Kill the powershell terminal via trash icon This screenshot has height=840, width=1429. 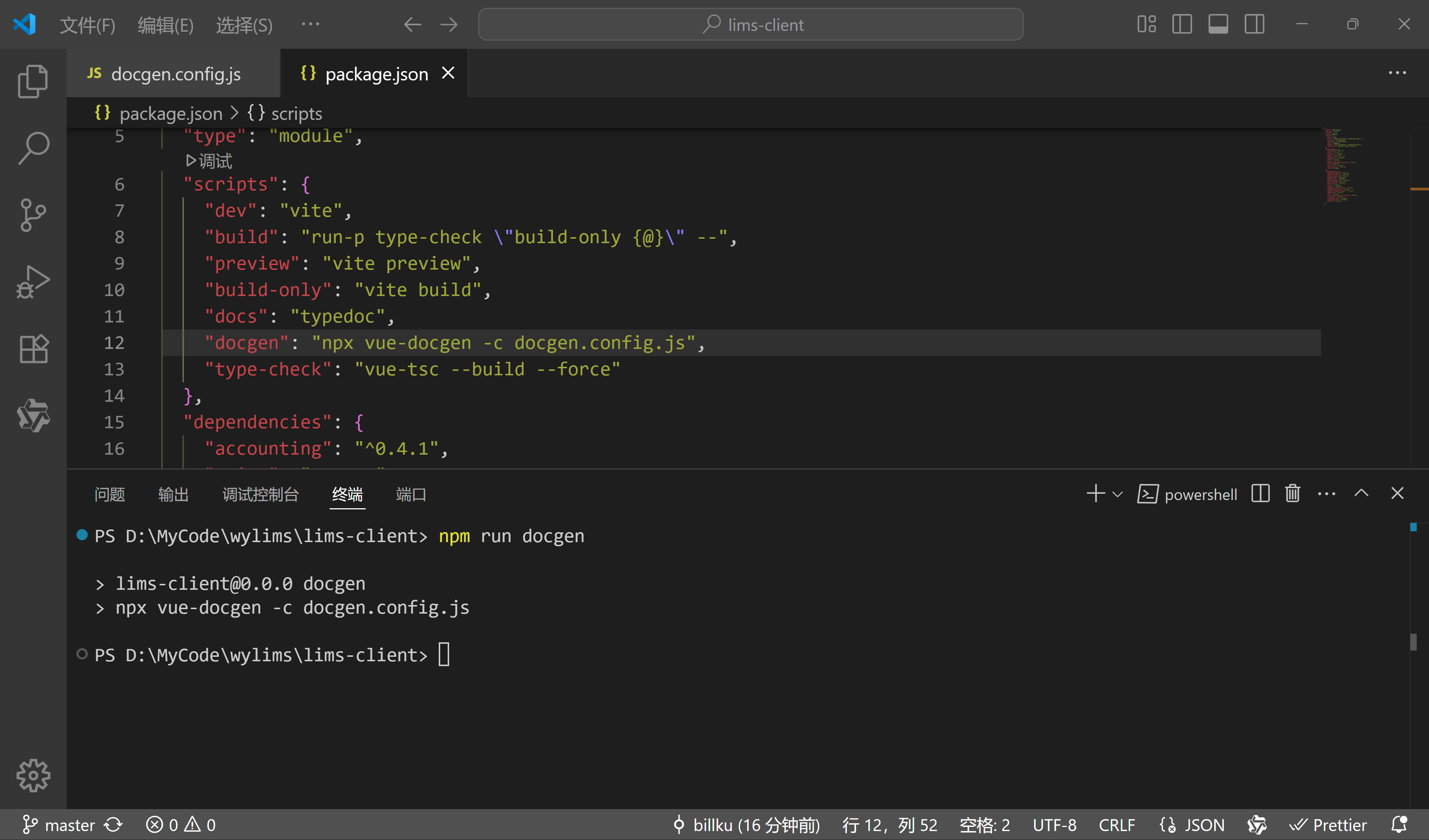point(1292,494)
